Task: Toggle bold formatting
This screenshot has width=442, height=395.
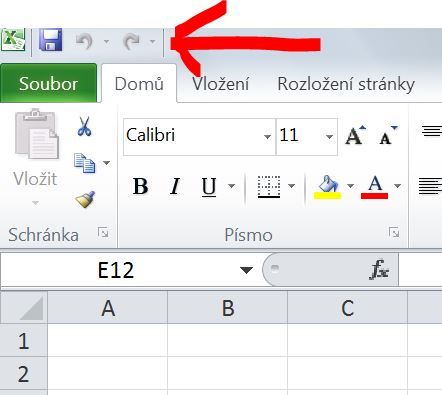Action: coord(140,186)
